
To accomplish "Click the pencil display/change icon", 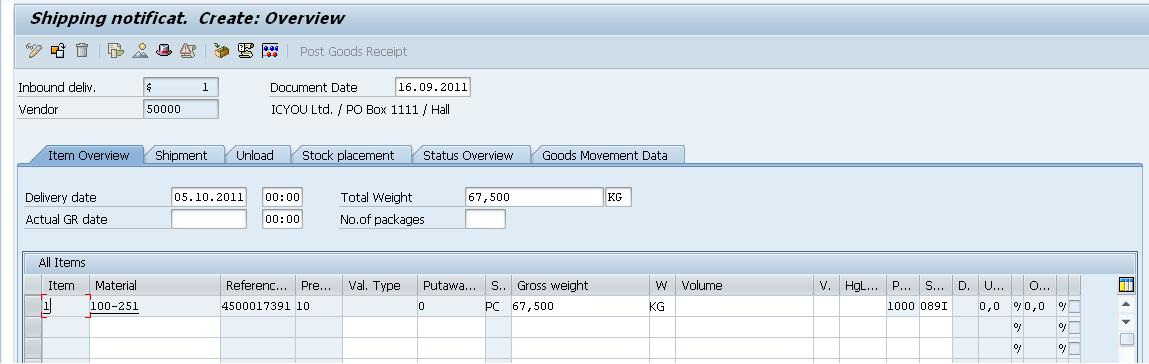I will [x=34, y=51].
